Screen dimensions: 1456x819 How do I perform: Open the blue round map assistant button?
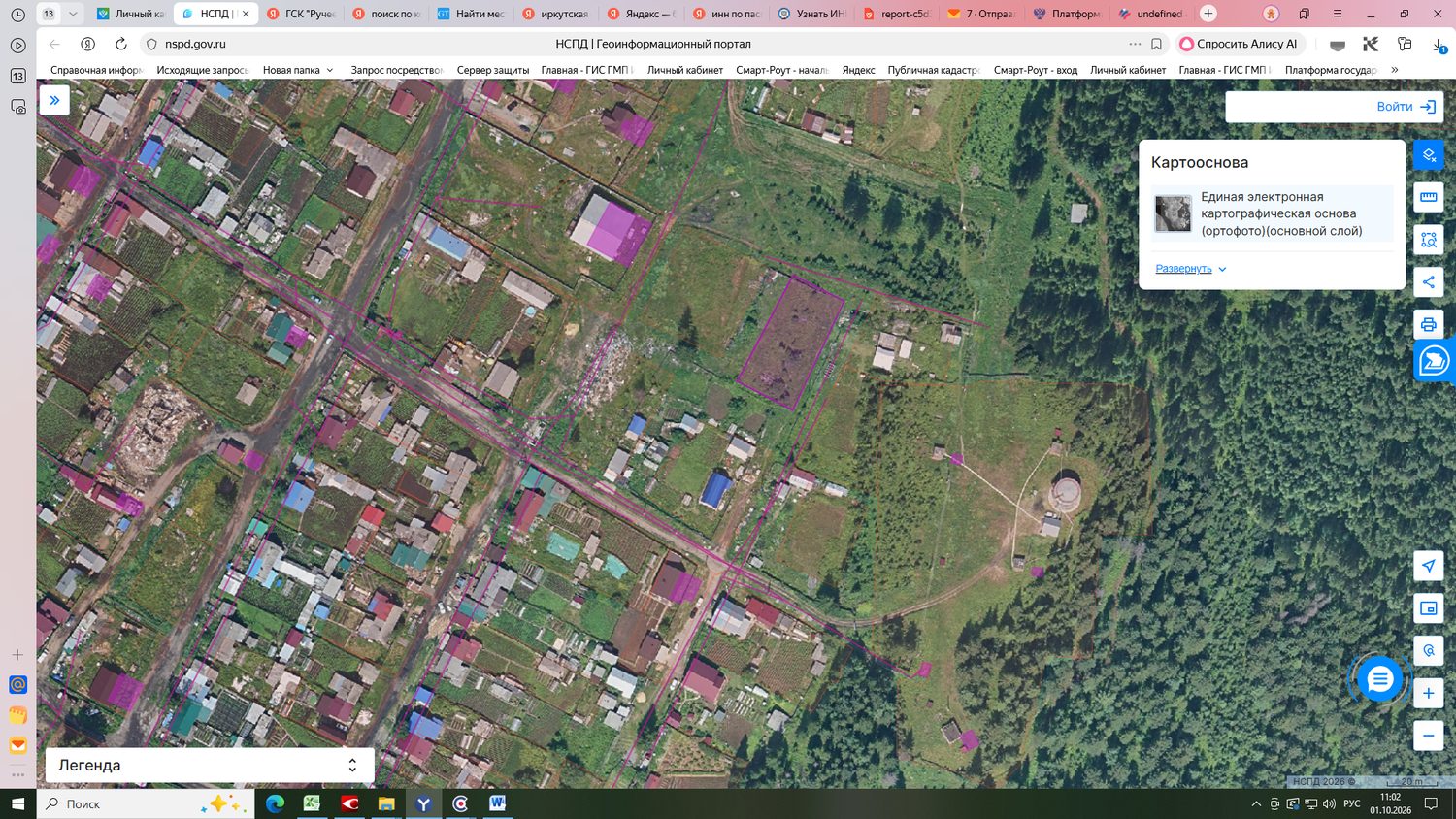coord(1434,361)
